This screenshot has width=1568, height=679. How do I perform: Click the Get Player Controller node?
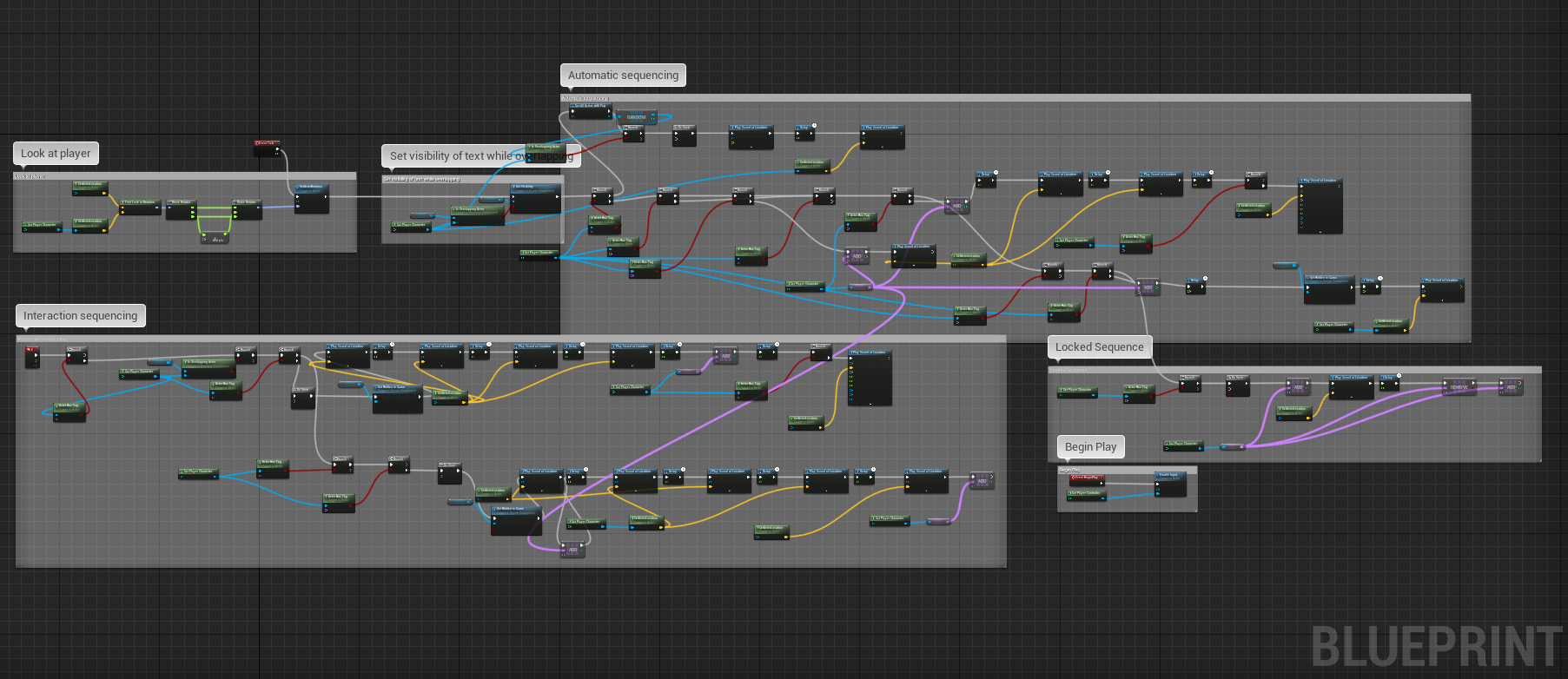pyautogui.click(x=1086, y=494)
